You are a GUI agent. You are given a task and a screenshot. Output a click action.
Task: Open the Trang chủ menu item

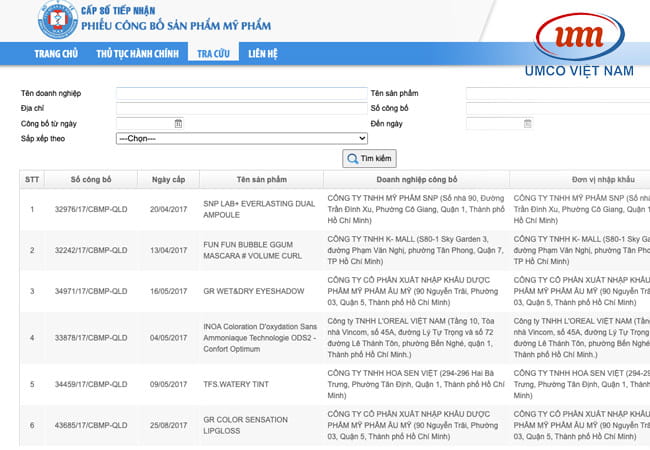[56, 53]
